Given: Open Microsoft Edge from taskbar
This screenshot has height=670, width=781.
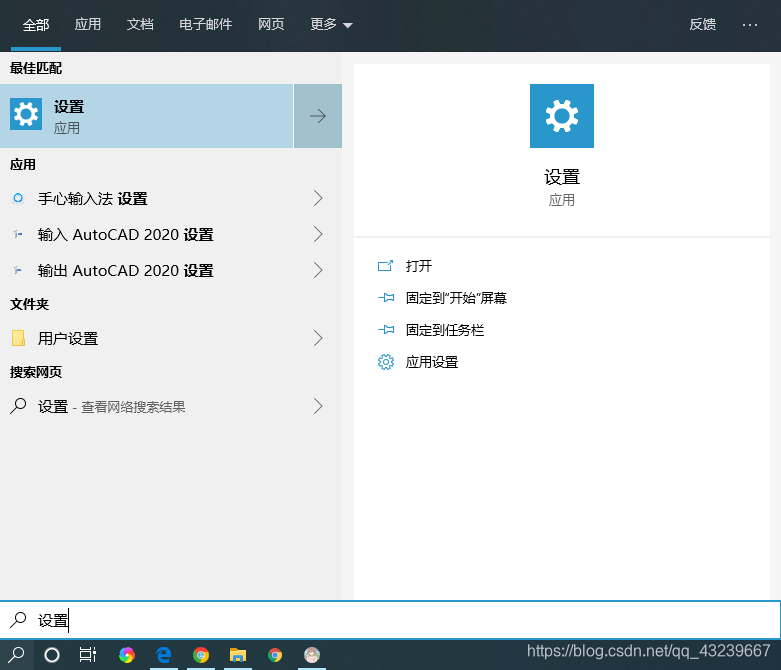Looking at the screenshot, I should [x=164, y=655].
